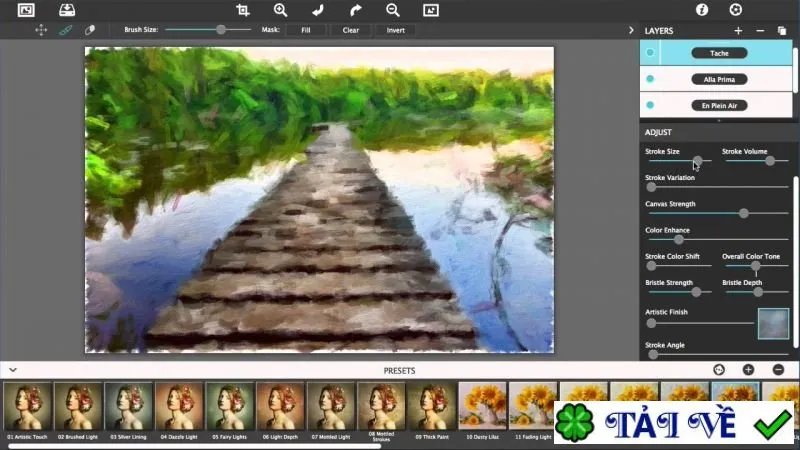The image size is (800, 450).
Task: Click the mask Fill button
Action: coord(306,30)
